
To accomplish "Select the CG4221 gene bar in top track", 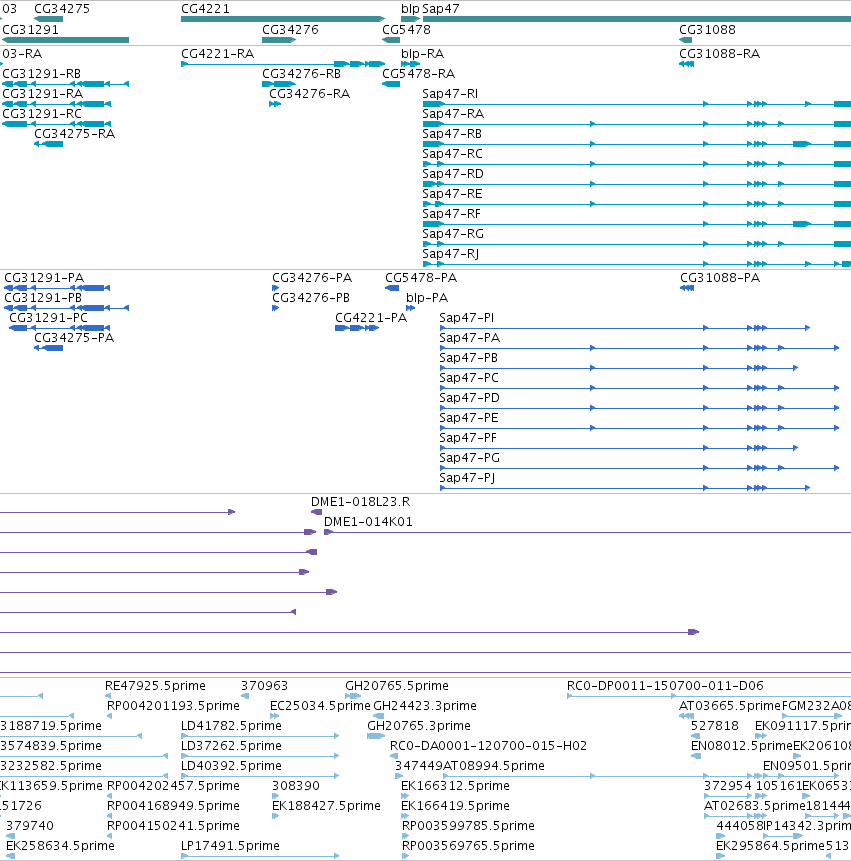I will (x=283, y=19).
